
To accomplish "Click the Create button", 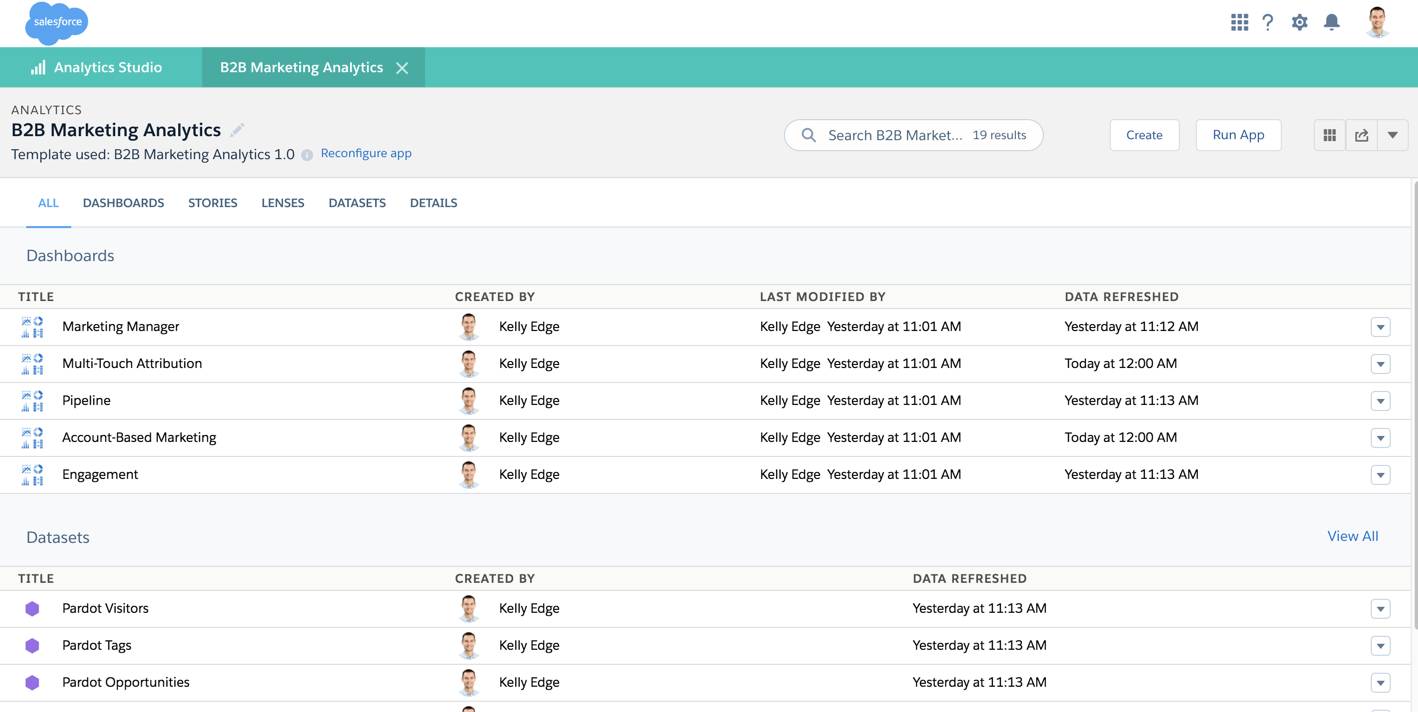I will point(1144,135).
